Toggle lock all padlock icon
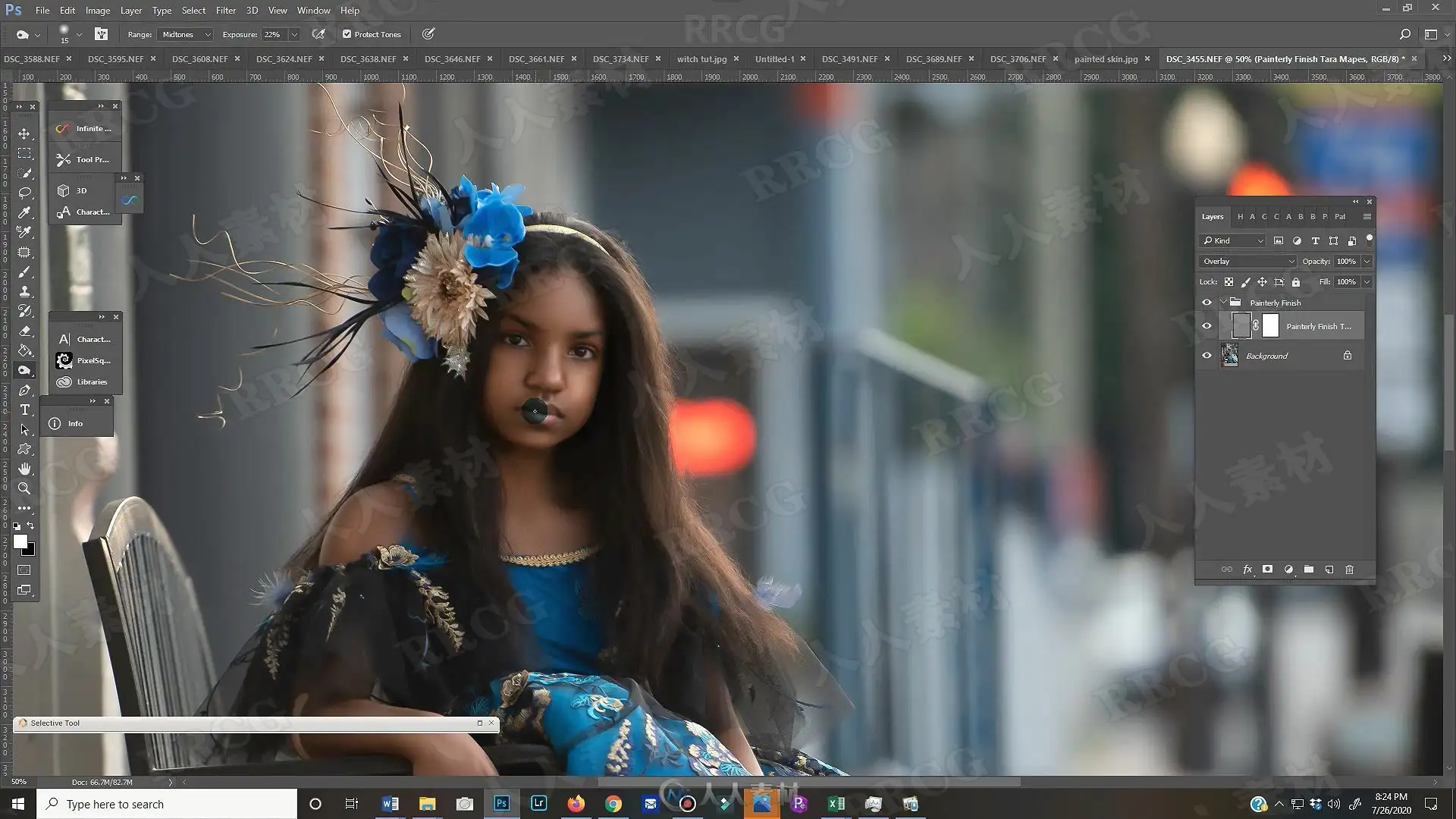The height and width of the screenshot is (819, 1456). click(1296, 281)
